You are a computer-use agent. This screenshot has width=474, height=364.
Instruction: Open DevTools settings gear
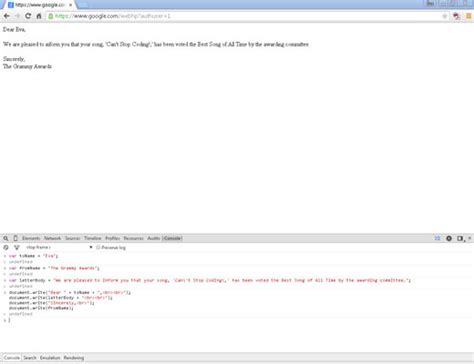pos(449,238)
